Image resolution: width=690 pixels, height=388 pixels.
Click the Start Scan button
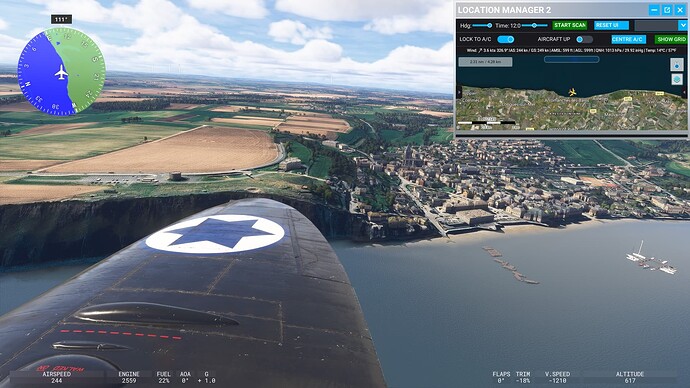point(569,26)
